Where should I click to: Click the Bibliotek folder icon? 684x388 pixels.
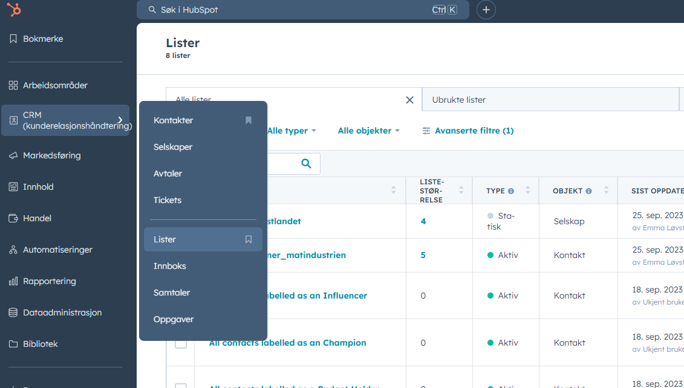click(14, 344)
